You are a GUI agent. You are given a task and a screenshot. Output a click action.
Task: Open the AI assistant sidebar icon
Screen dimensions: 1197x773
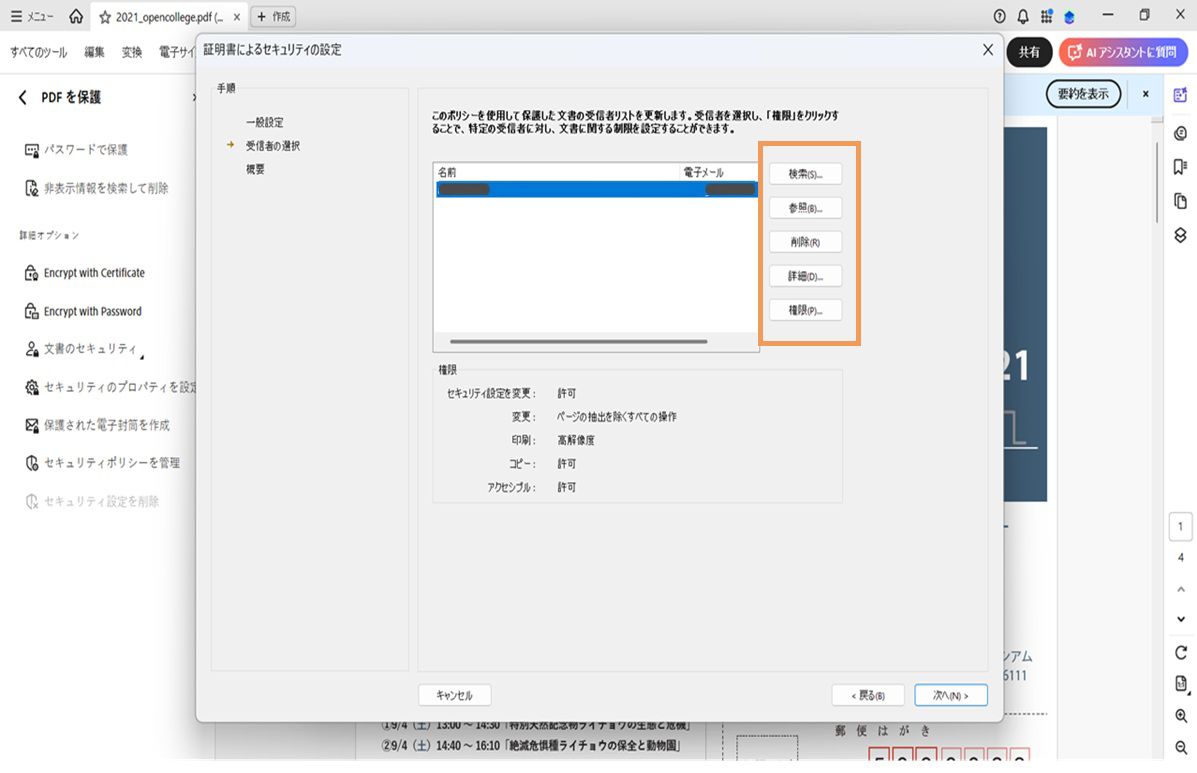coord(1180,95)
